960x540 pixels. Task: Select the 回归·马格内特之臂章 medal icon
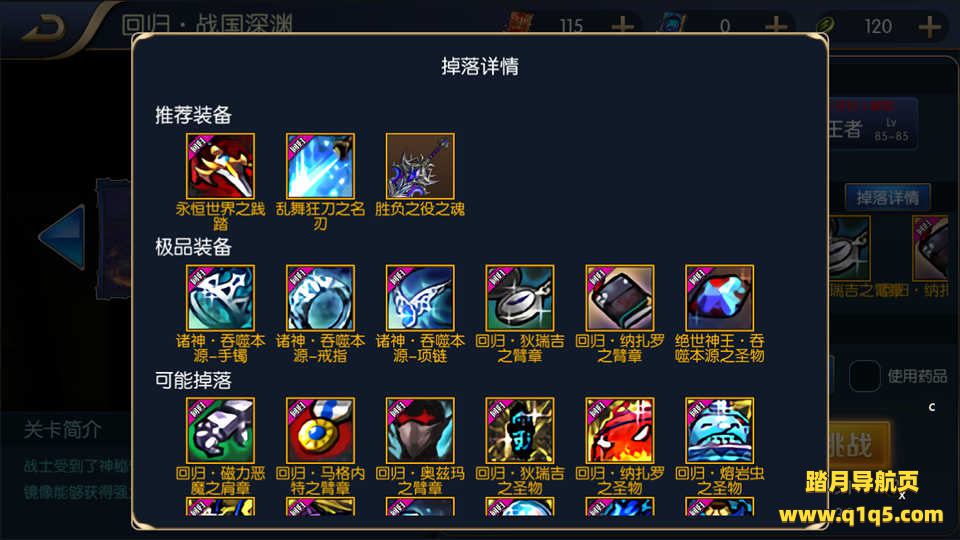coord(320,430)
